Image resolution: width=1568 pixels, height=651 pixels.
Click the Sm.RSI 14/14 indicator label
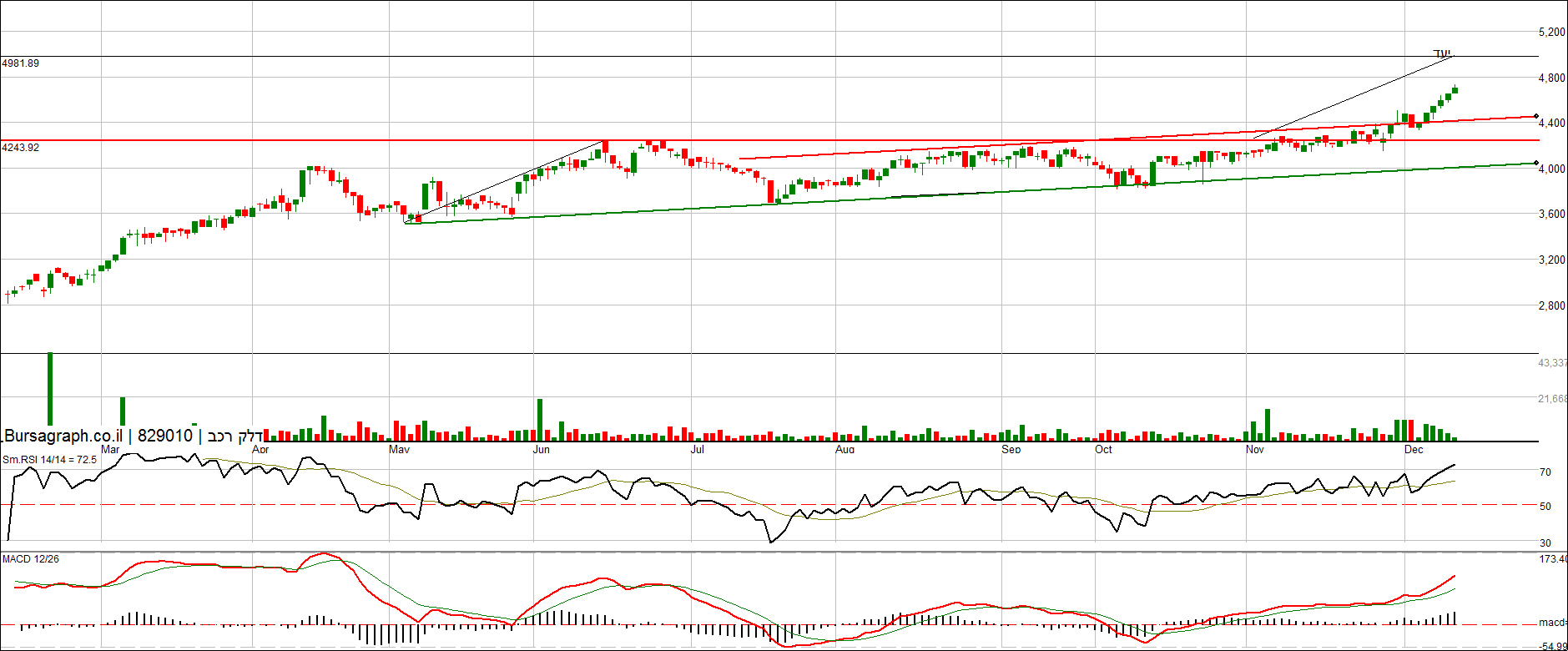point(49,460)
